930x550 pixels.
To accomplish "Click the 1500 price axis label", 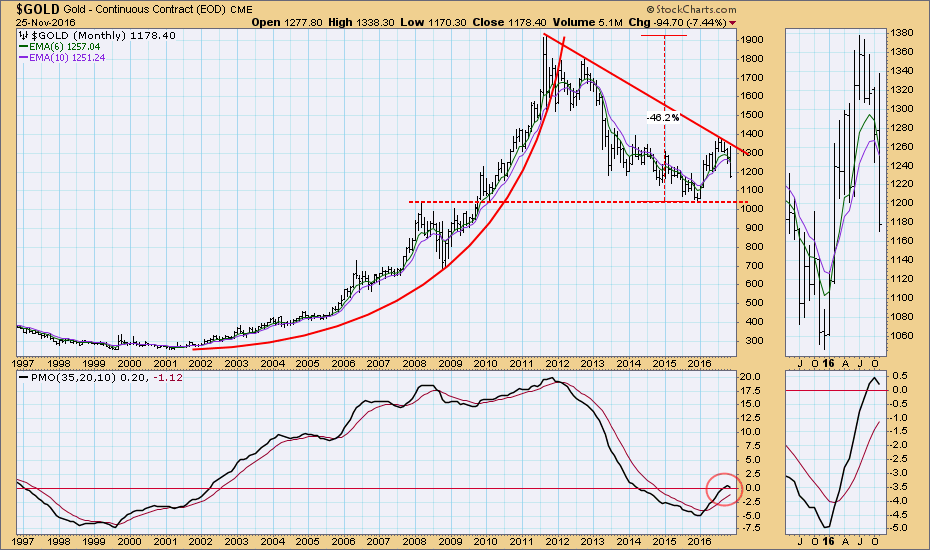I will click(x=751, y=115).
